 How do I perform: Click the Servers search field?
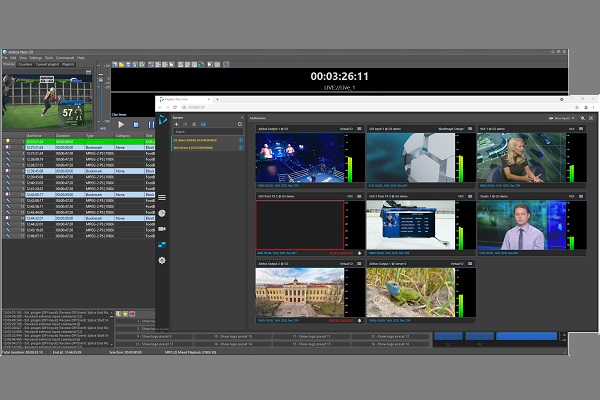click(x=207, y=132)
